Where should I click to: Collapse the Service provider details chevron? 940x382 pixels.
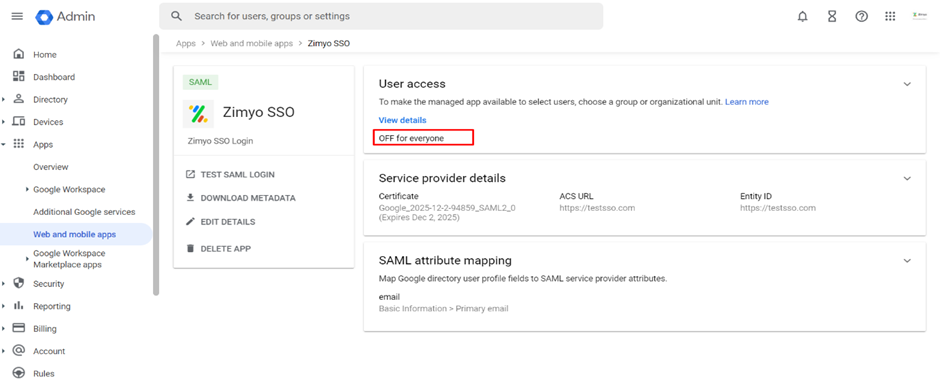coord(907,178)
